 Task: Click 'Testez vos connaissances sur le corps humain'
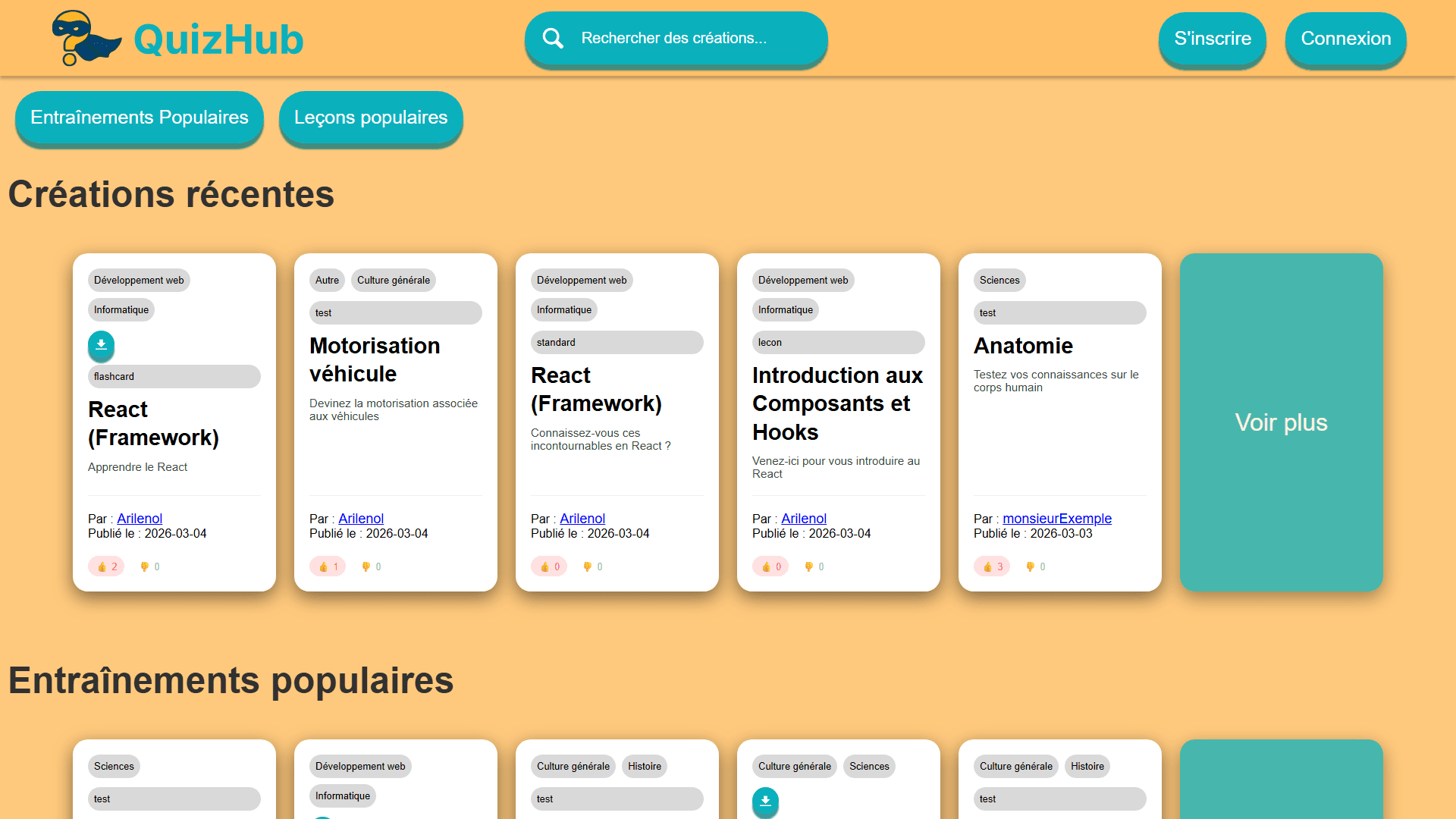(x=1056, y=381)
